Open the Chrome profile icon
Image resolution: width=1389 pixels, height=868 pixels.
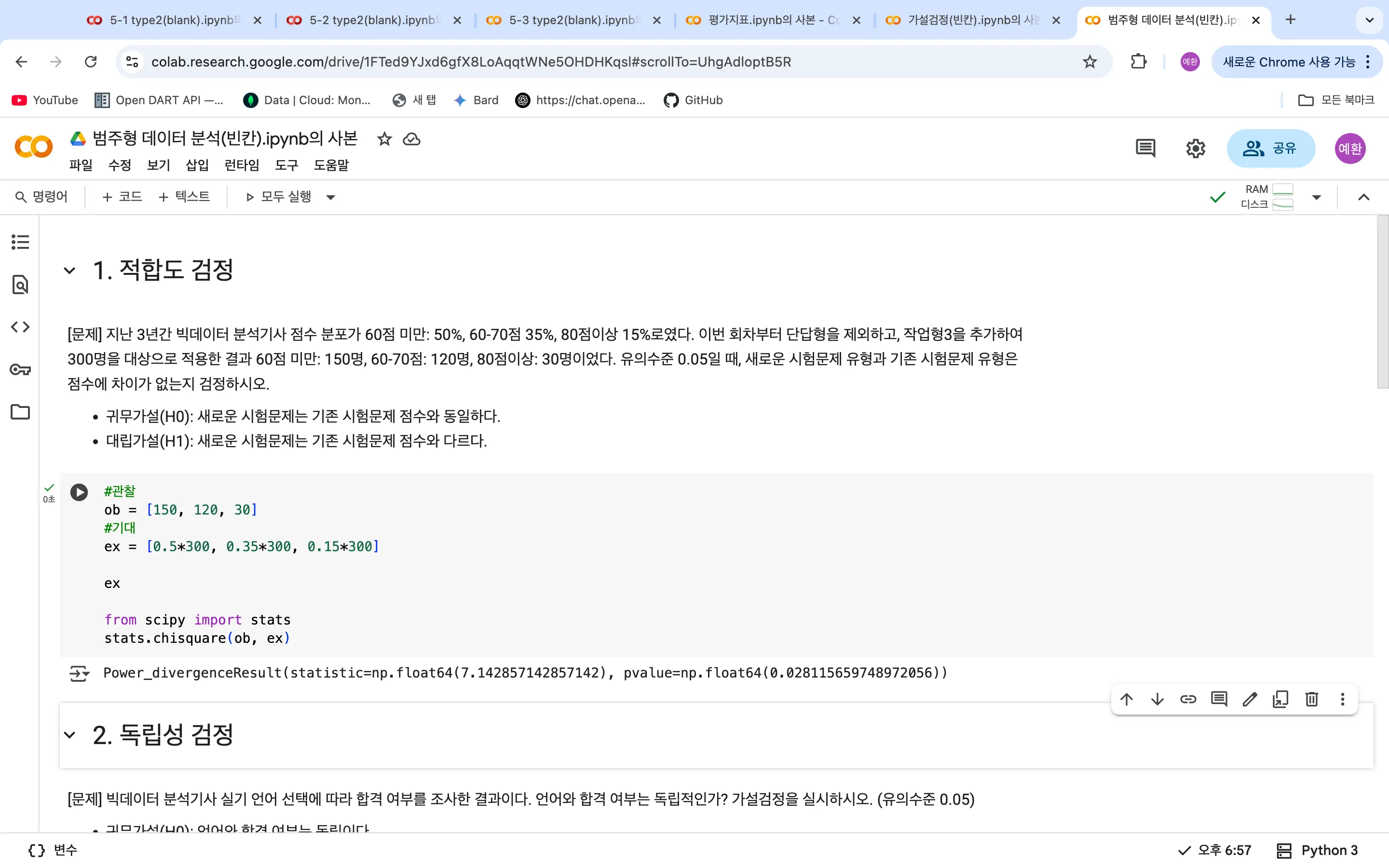[1190, 61]
